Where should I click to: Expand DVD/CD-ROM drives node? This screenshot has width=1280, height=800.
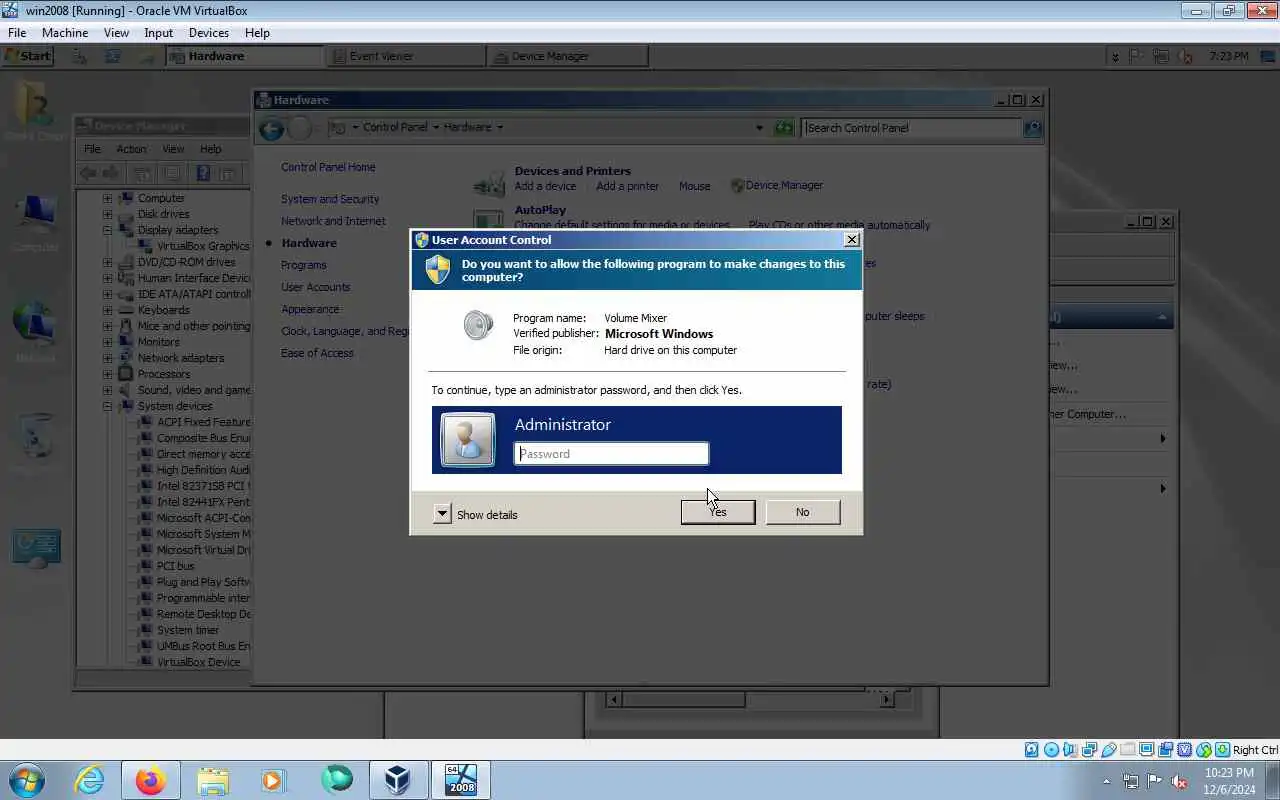(x=107, y=262)
